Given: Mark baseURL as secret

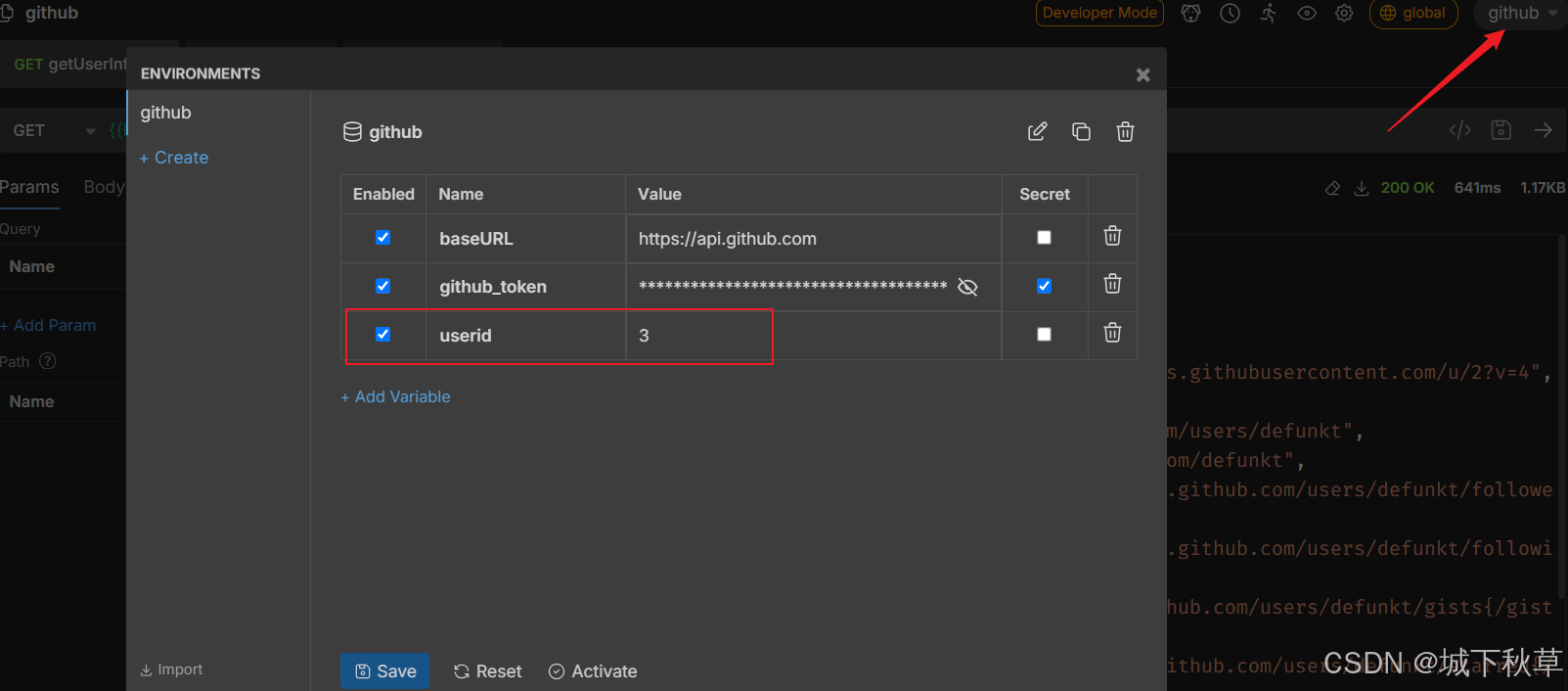Looking at the screenshot, I should tap(1044, 237).
